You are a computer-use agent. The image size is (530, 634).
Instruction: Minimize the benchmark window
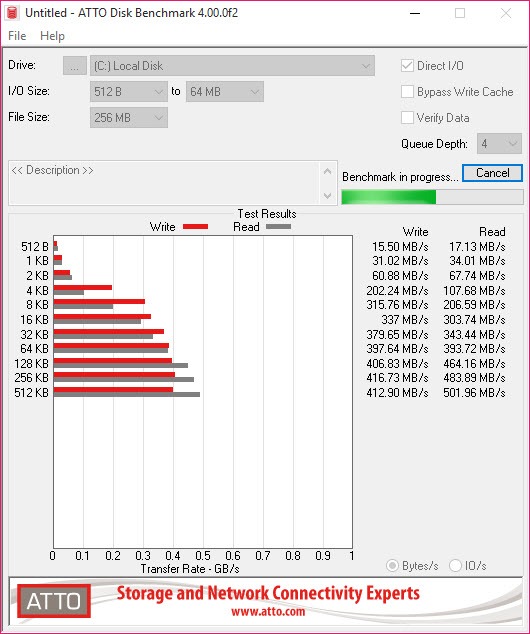coord(415,13)
